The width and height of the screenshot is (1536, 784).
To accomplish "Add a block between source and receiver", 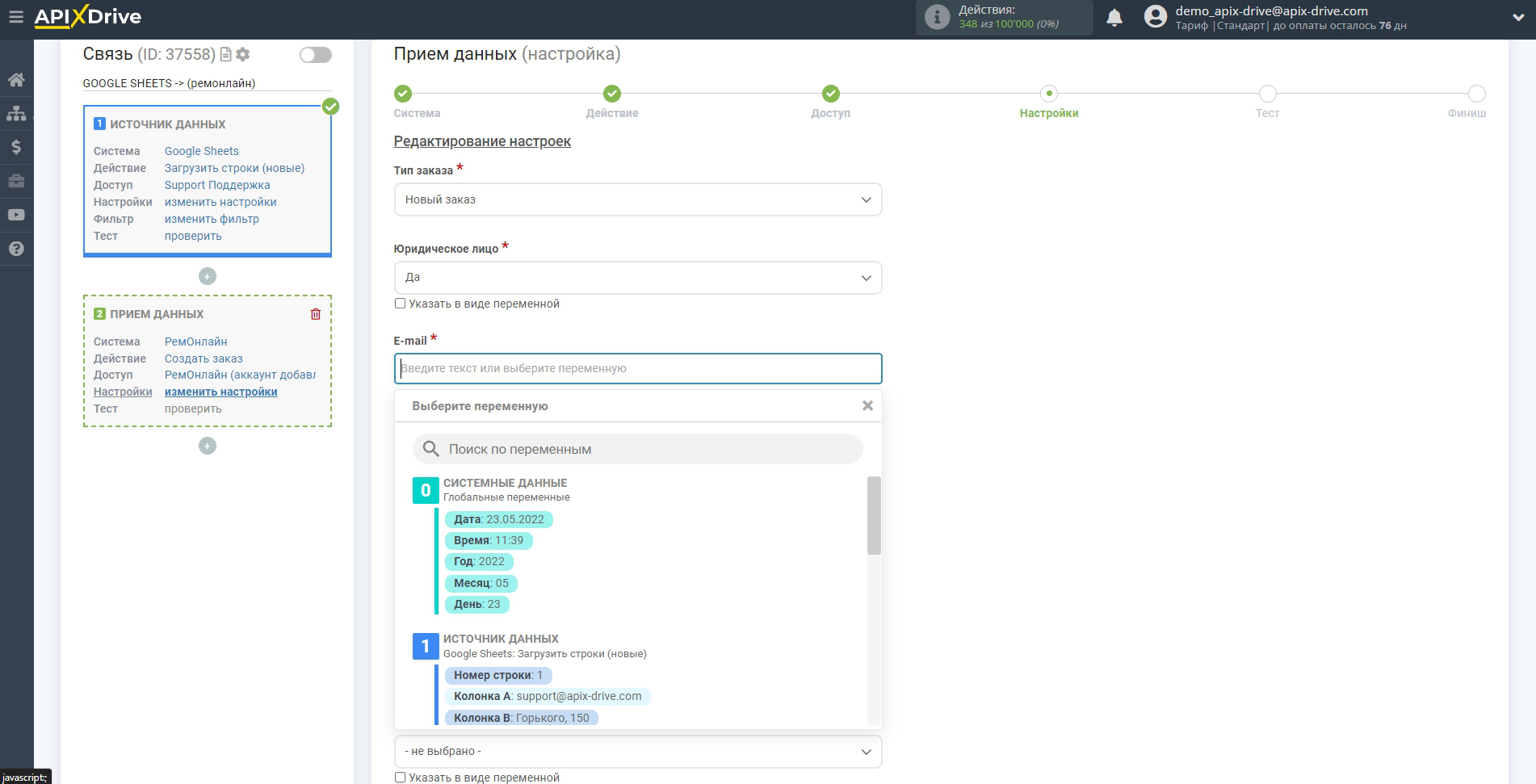I will 208,276.
